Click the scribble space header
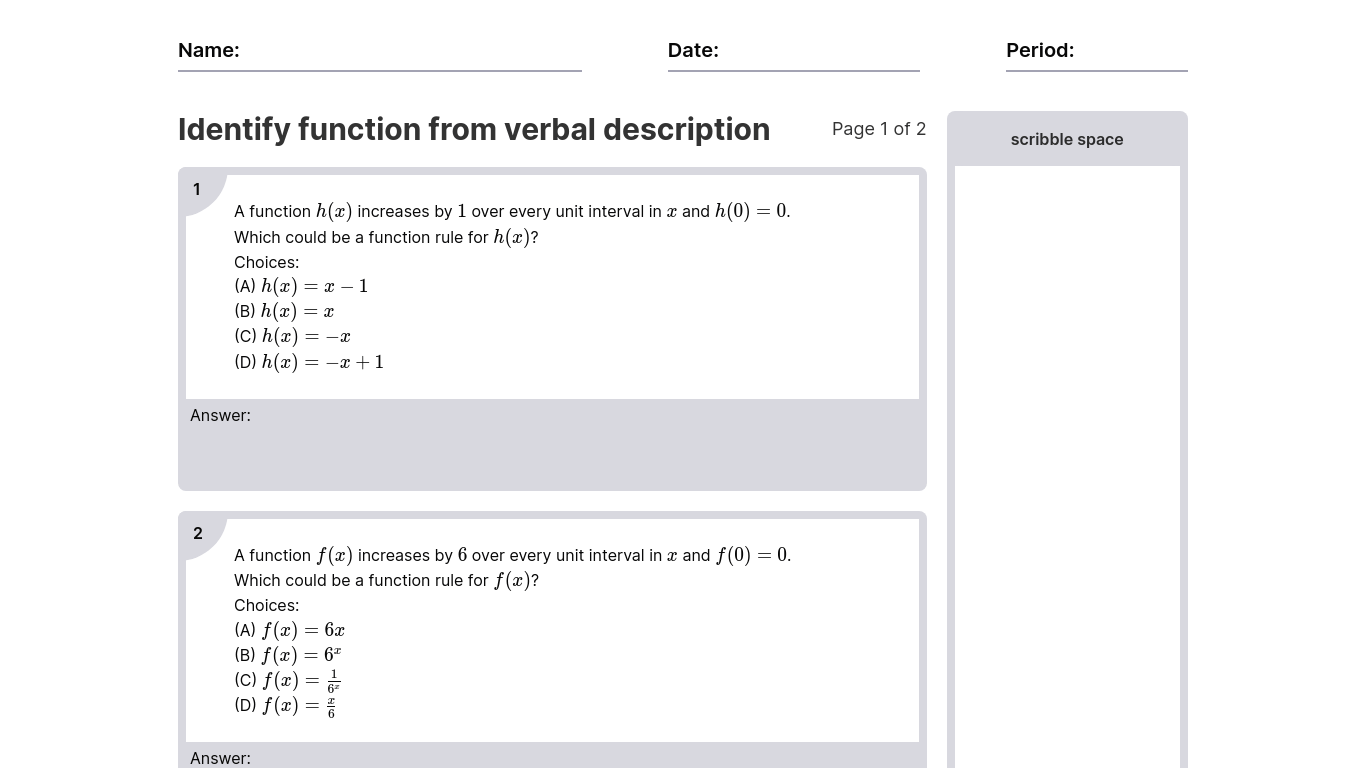1366x768 pixels. (1066, 140)
